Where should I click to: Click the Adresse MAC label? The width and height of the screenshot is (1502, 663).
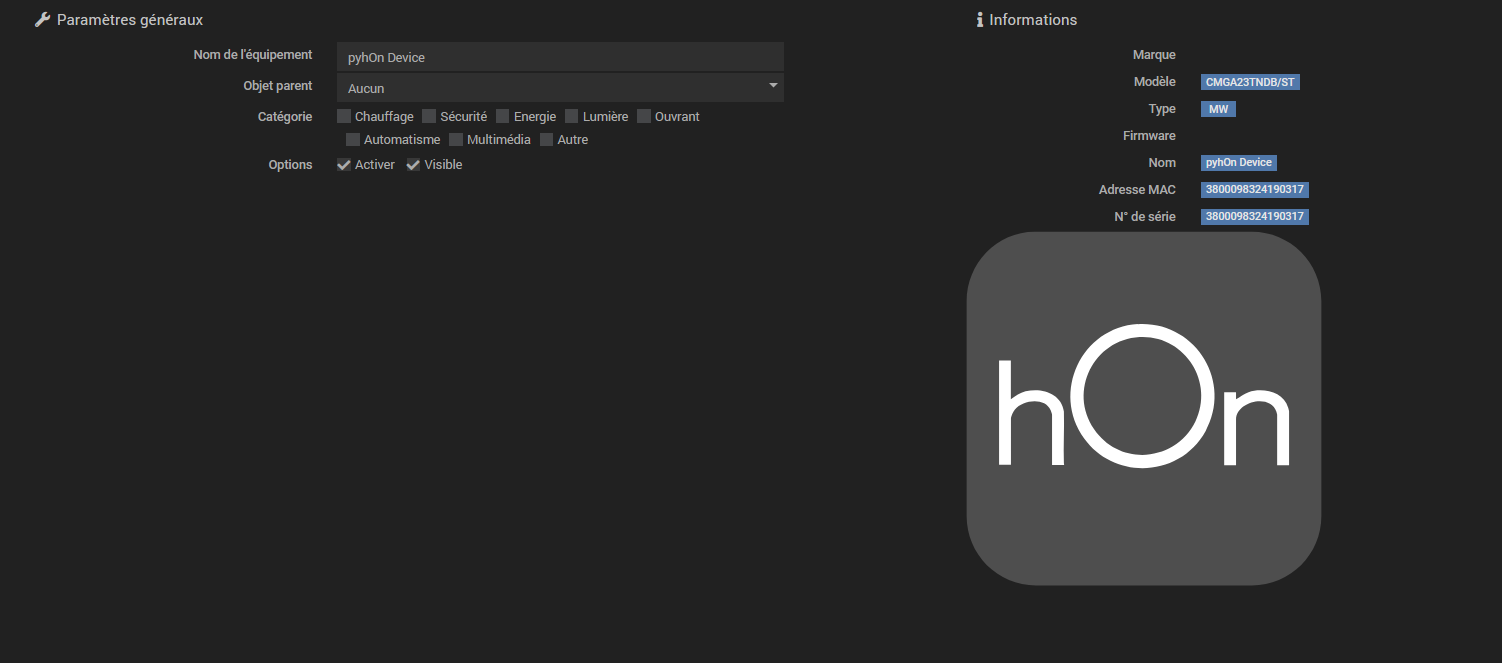point(1137,190)
